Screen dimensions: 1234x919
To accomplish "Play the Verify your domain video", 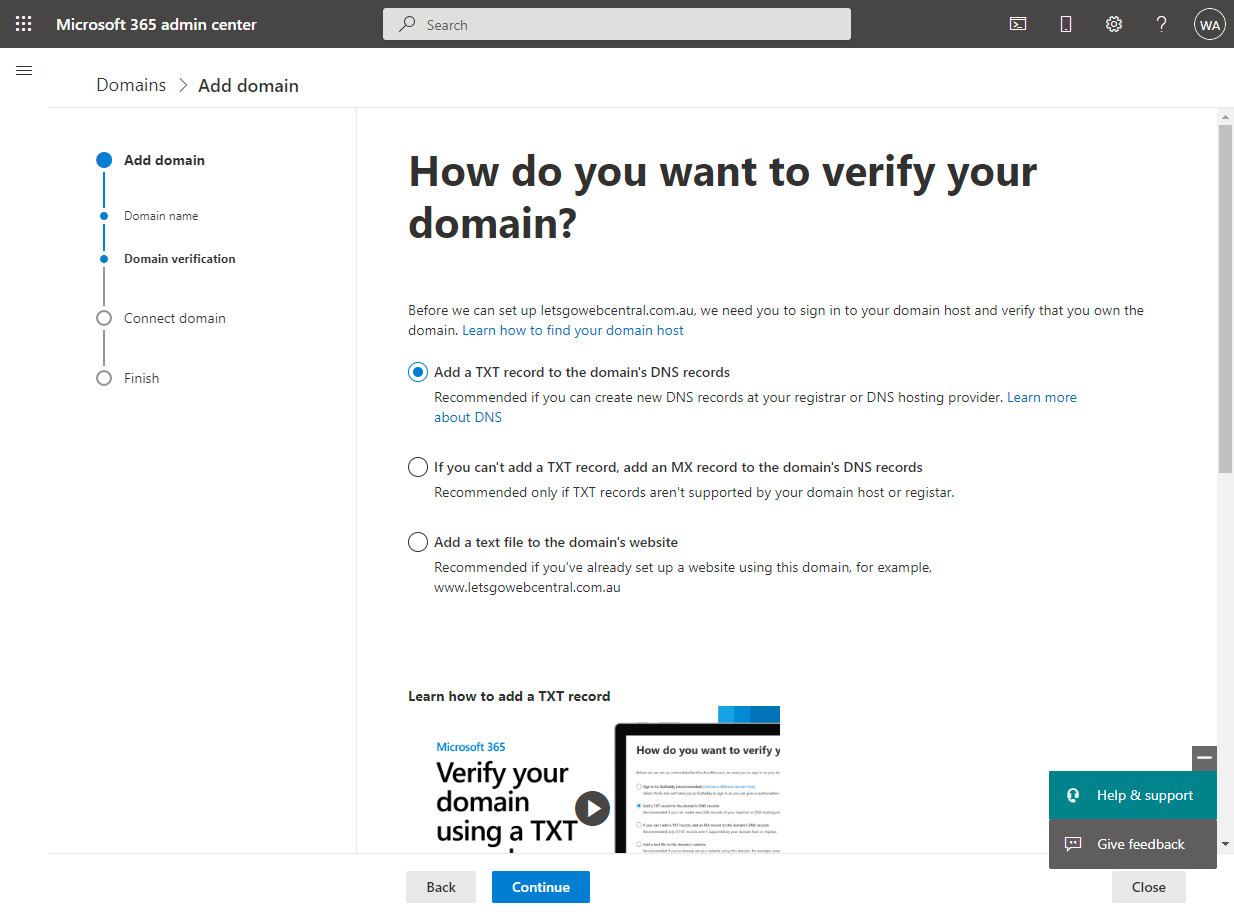I will click(x=592, y=808).
